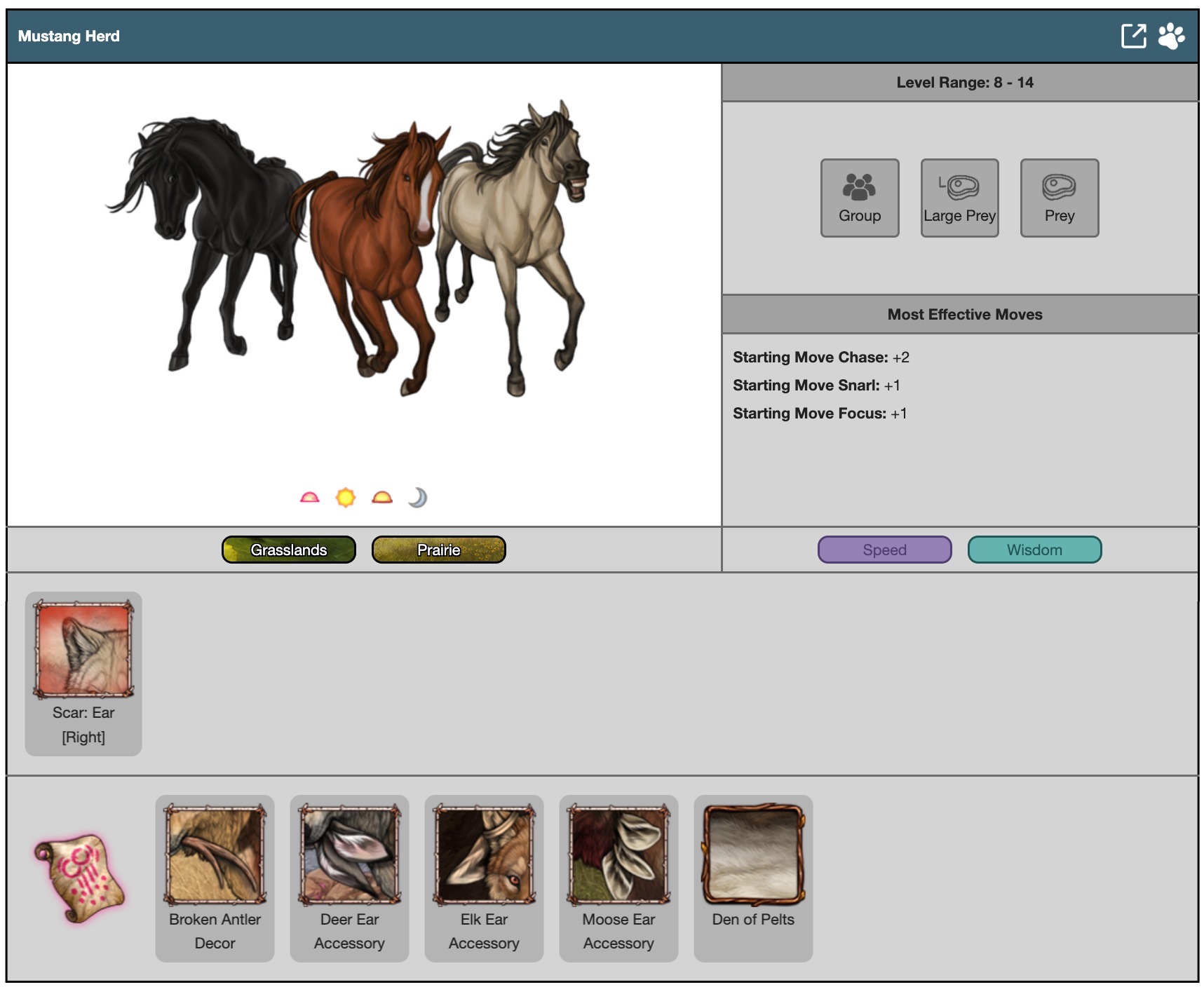
Task: Click the crescent moon night icon
Action: click(x=418, y=498)
